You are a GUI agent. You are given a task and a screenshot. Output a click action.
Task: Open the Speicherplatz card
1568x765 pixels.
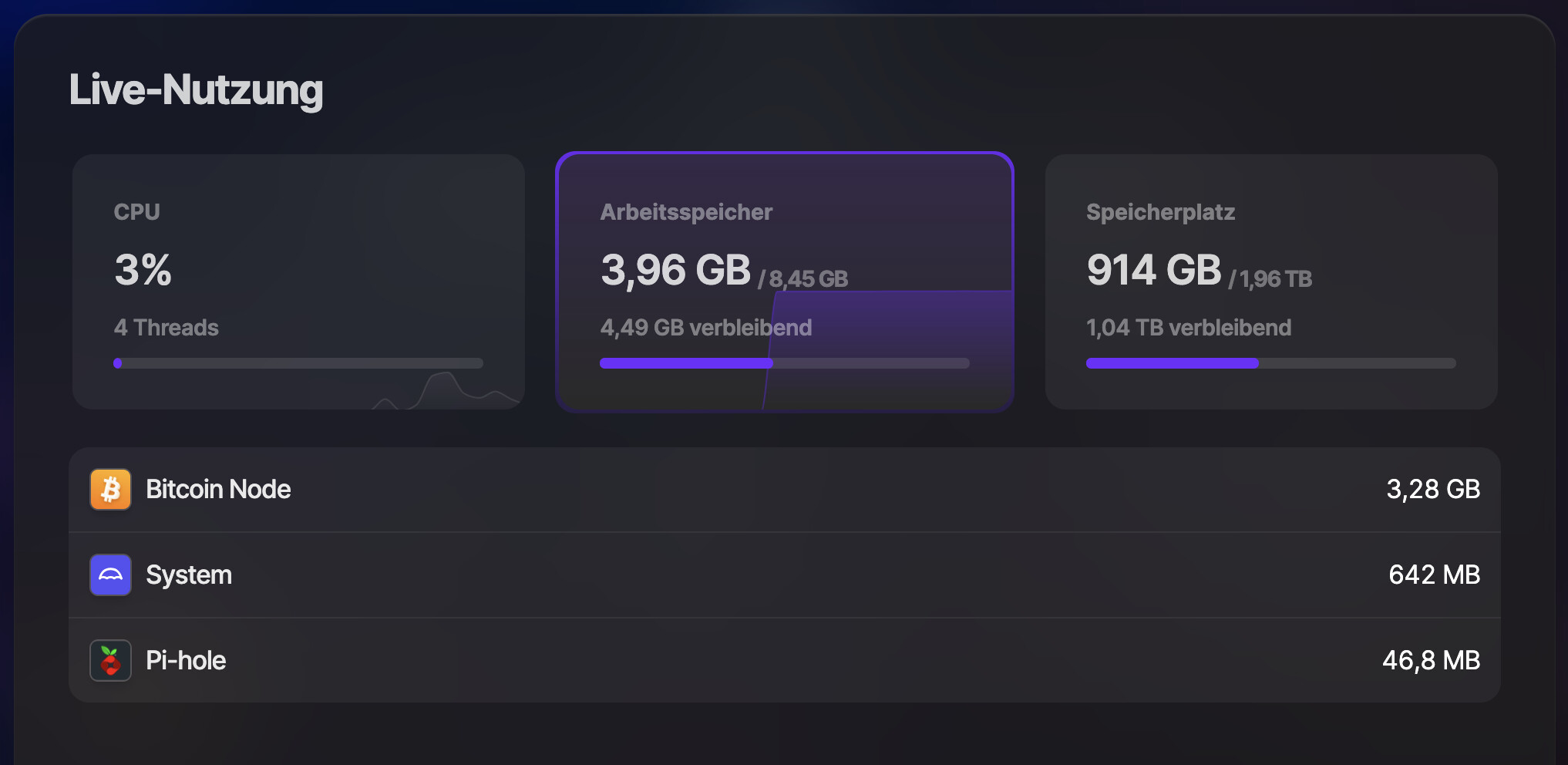pyautogui.click(x=1270, y=281)
